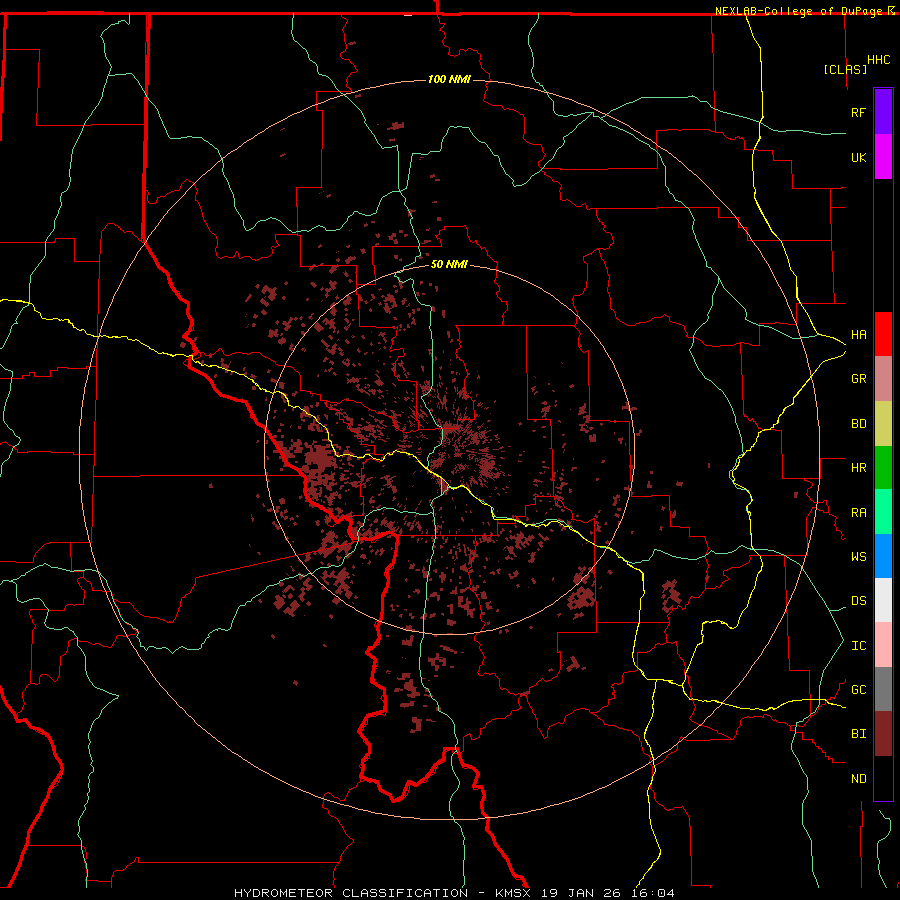Click the 'HR' legend label
Viewport: 900px width, 900px height.
pyautogui.click(x=858, y=468)
